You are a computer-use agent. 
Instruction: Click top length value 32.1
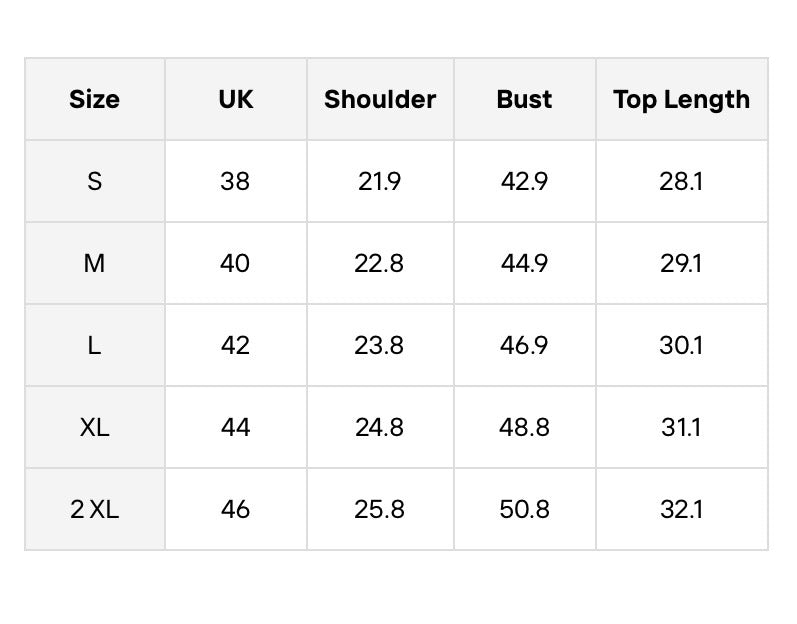[x=682, y=509]
